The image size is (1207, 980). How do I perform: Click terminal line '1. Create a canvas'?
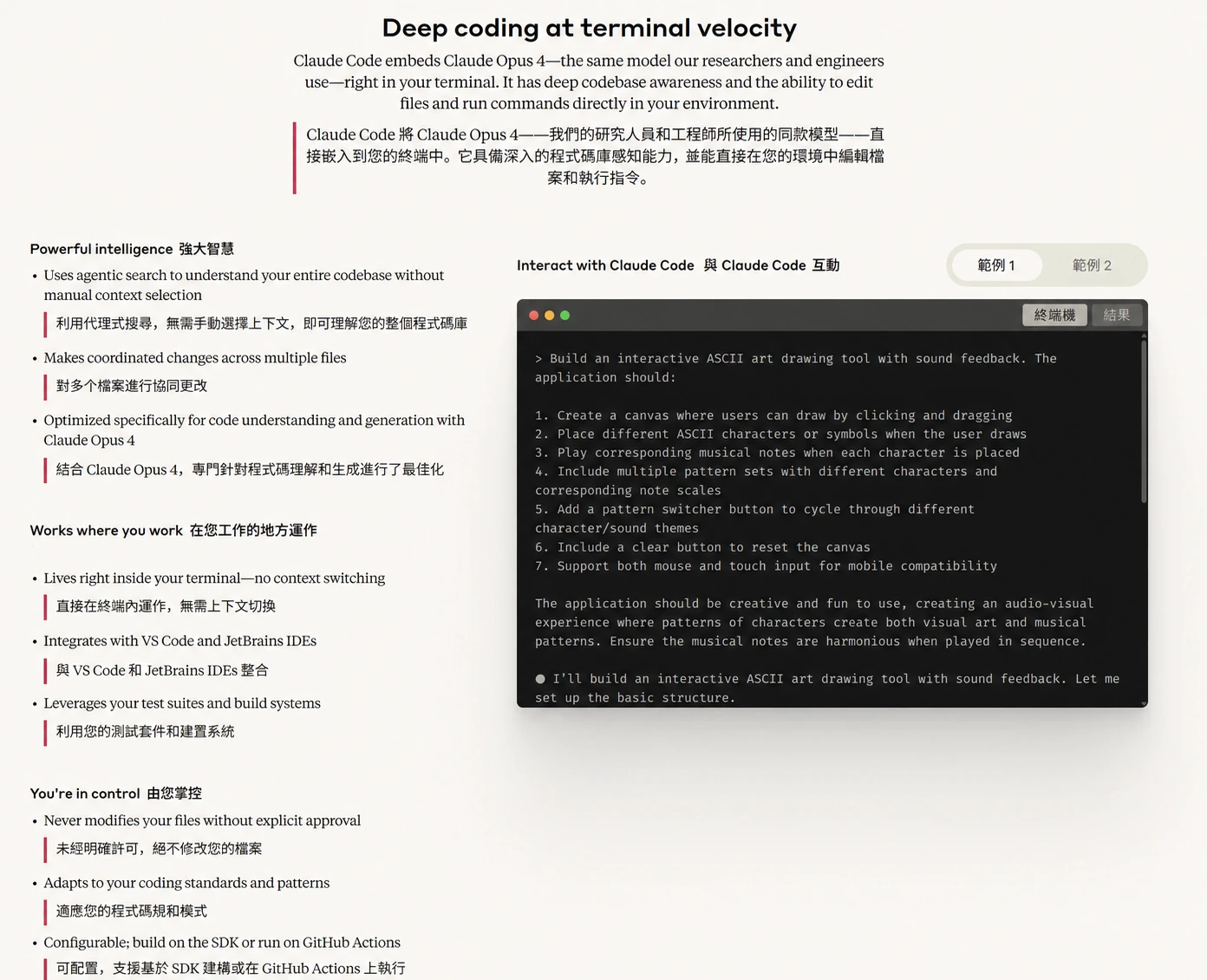(773, 415)
